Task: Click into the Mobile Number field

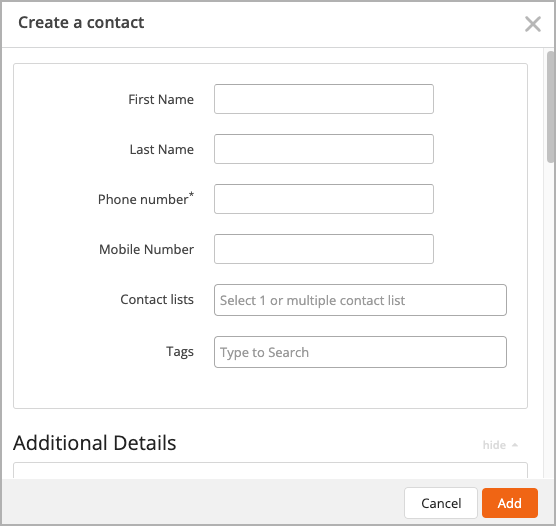Action: point(324,249)
